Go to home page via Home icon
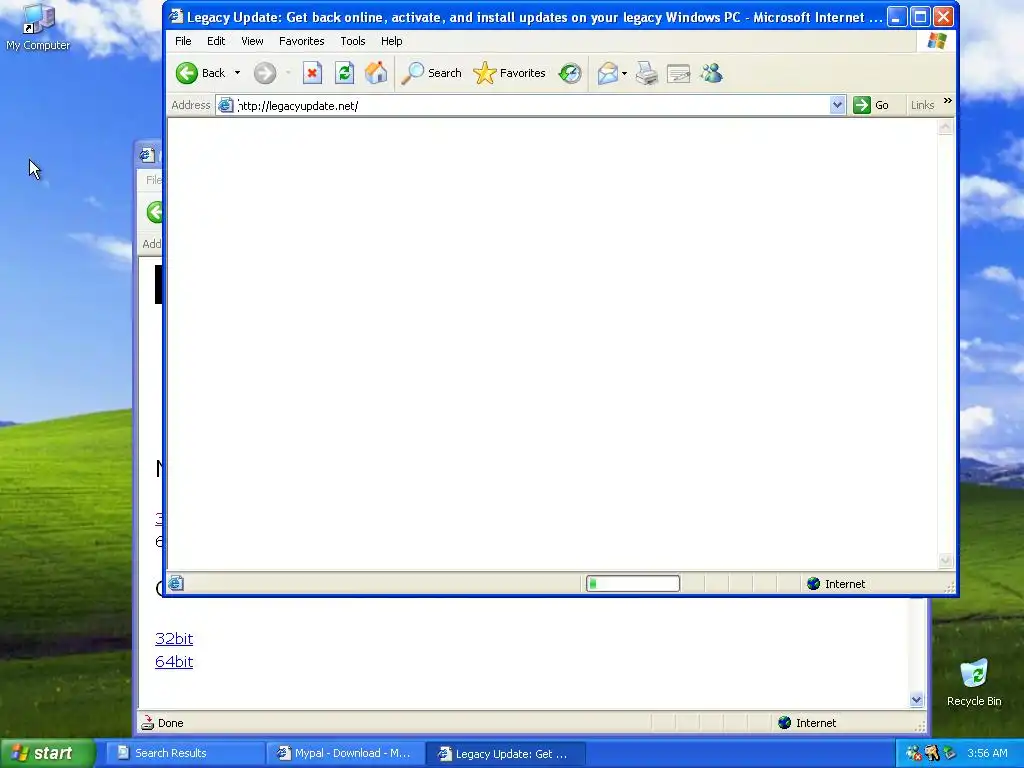The width and height of the screenshot is (1024, 768). point(376,73)
